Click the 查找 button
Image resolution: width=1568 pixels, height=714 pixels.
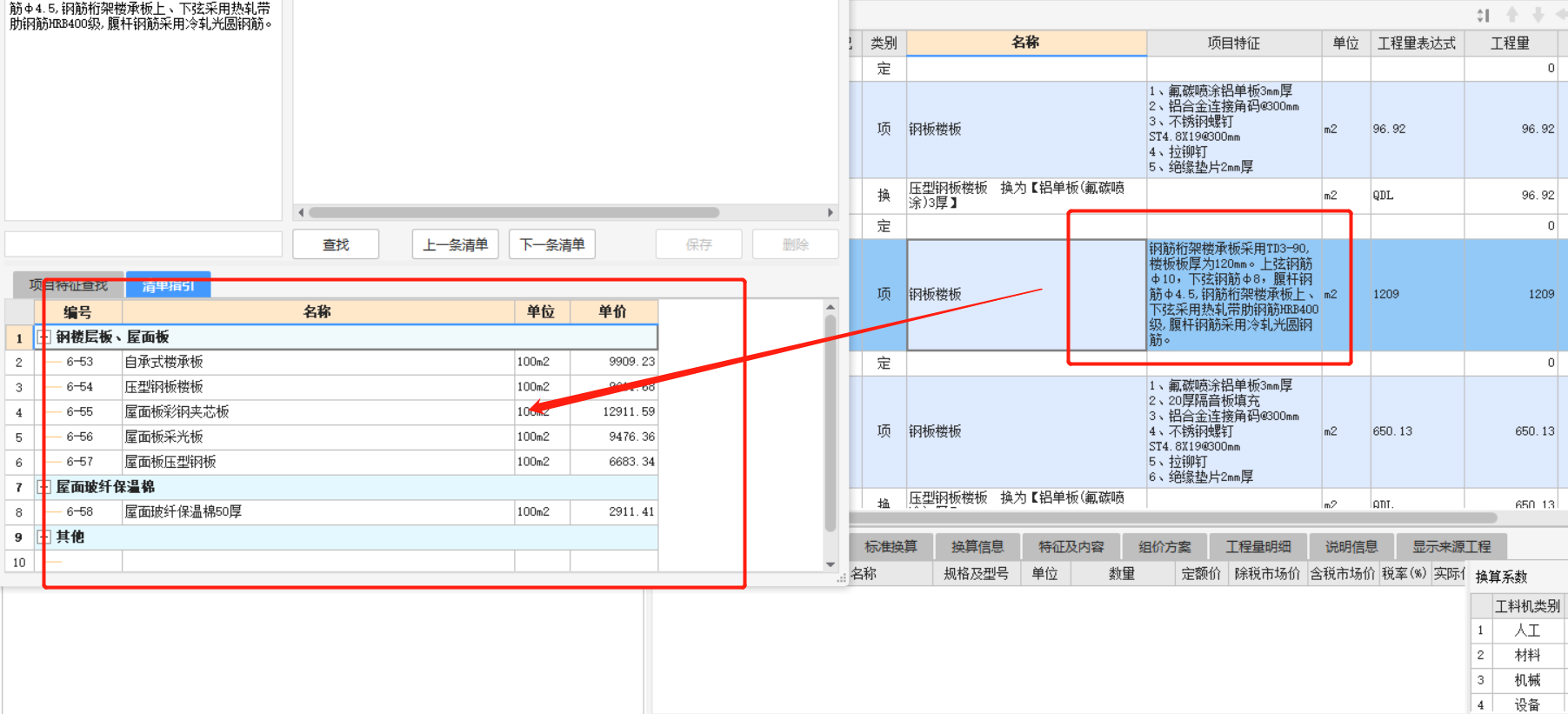pyautogui.click(x=336, y=244)
